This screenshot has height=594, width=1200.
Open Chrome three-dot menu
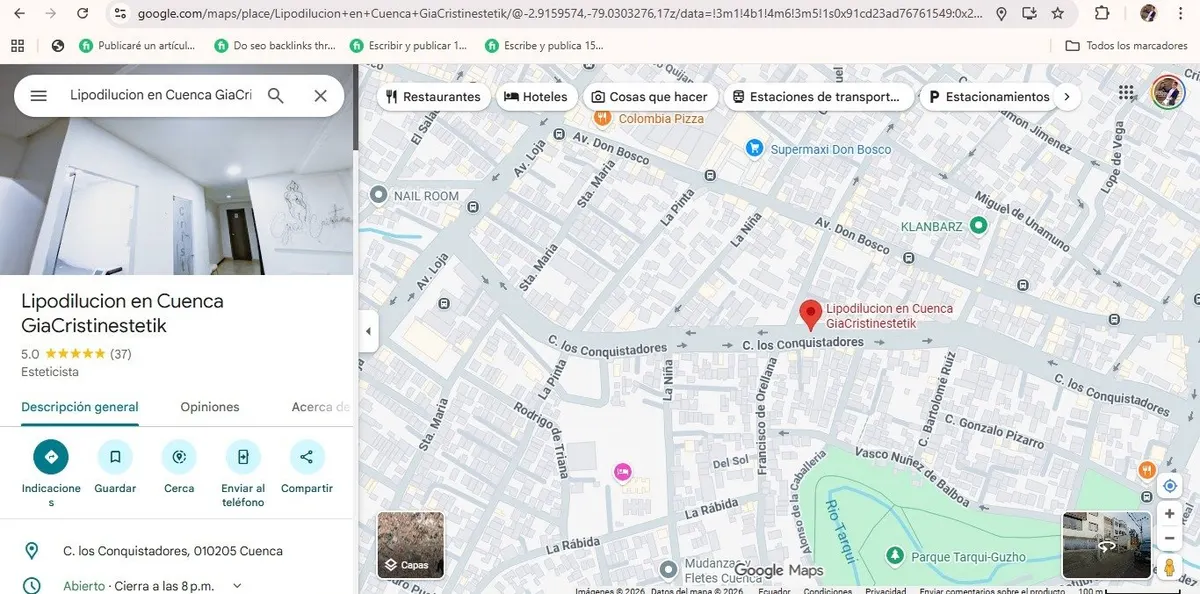(x=1181, y=13)
